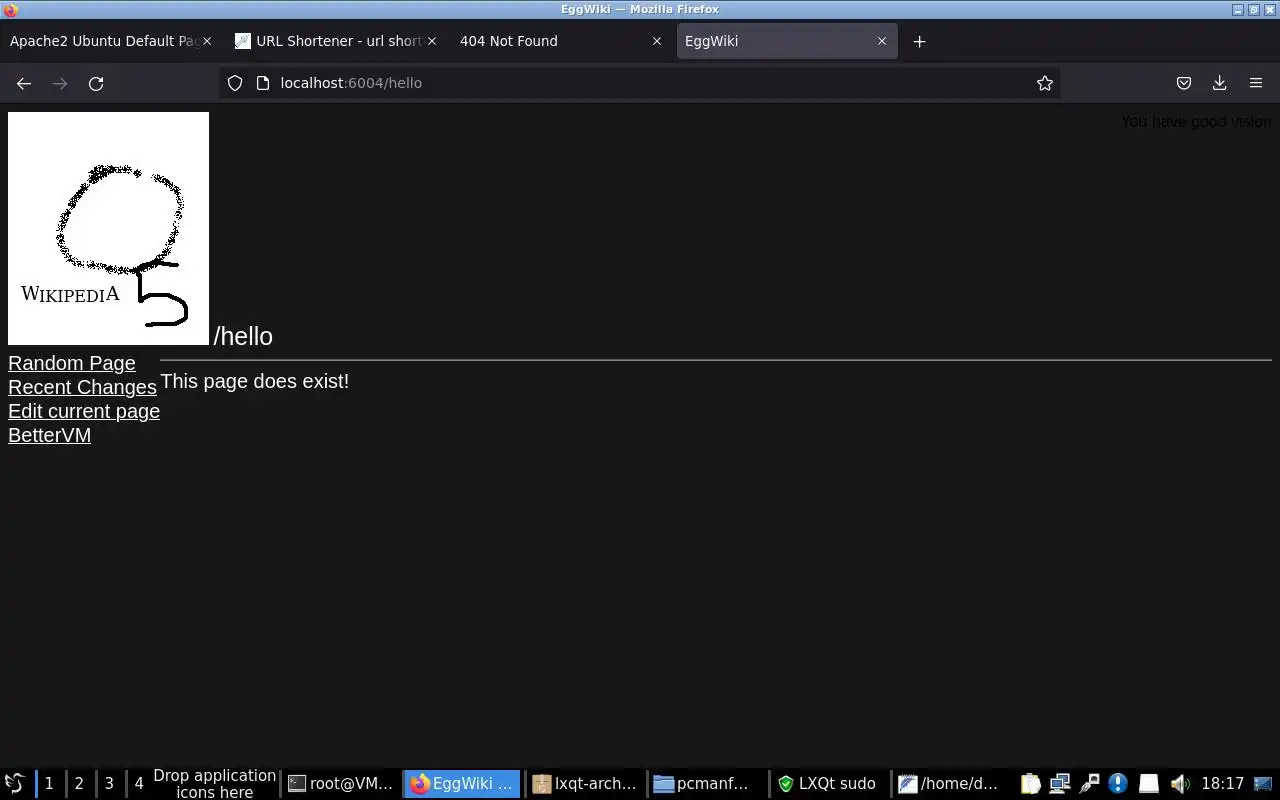This screenshot has height=800, width=1280.
Task: Minimize the Firefox window
Action: [x=1238, y=9]
